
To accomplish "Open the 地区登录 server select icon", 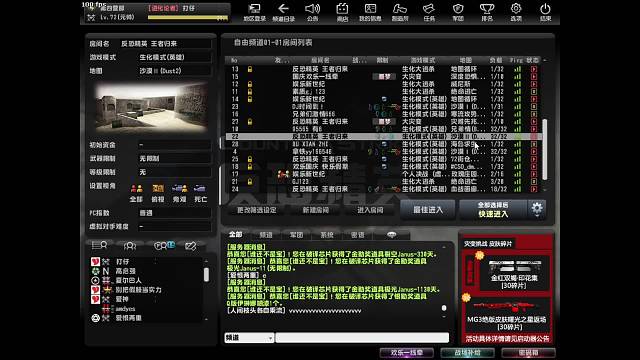I will [254, 12].
